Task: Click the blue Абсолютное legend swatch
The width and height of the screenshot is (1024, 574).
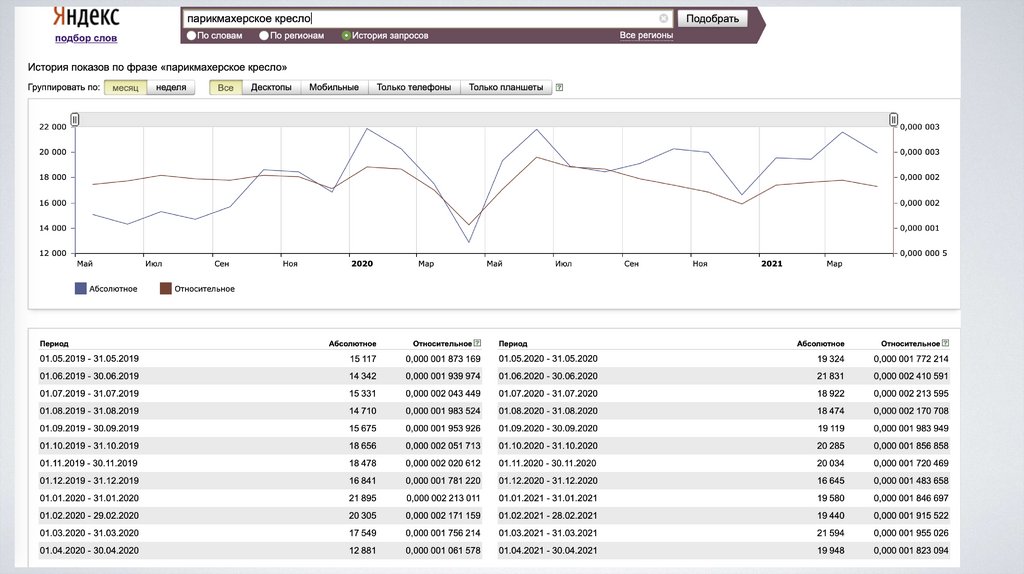Action: (81, 289)
